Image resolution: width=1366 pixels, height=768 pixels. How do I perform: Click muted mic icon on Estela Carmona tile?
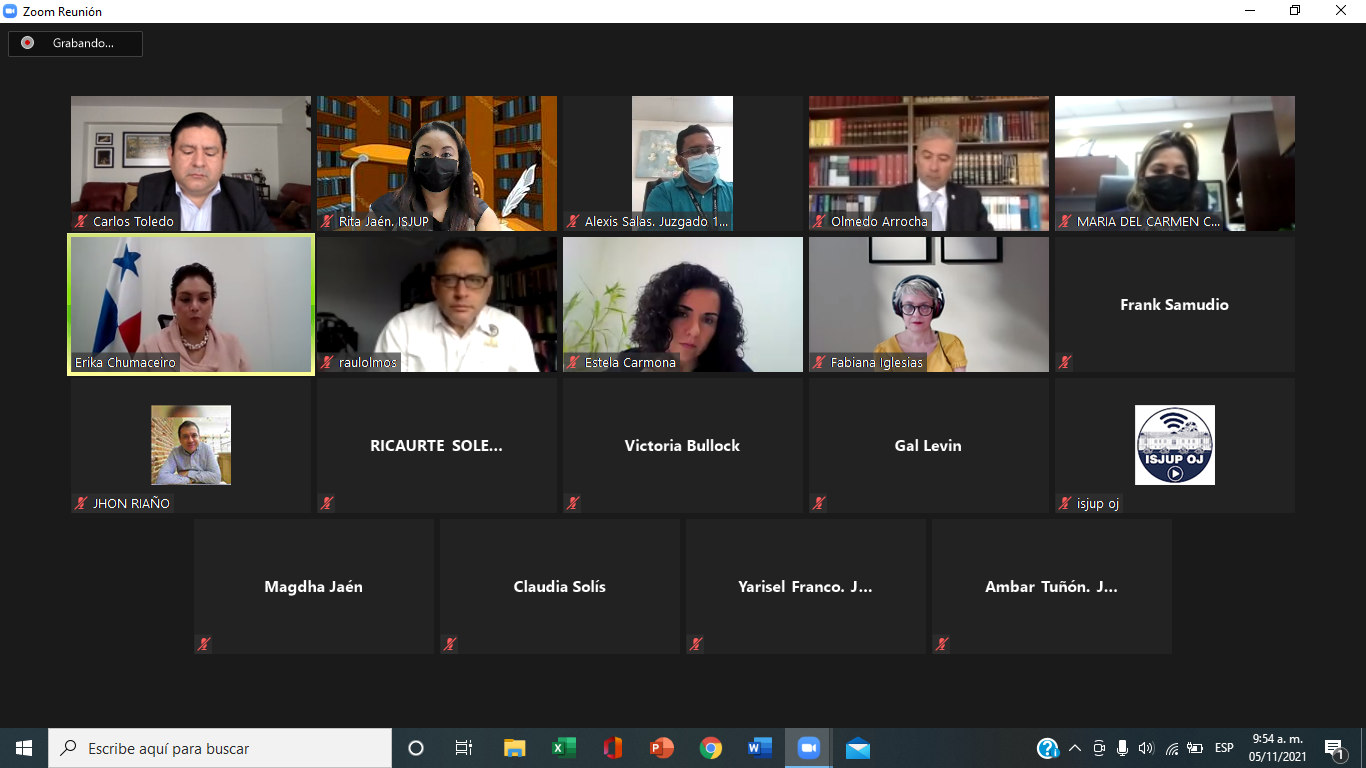coord(573,363)
